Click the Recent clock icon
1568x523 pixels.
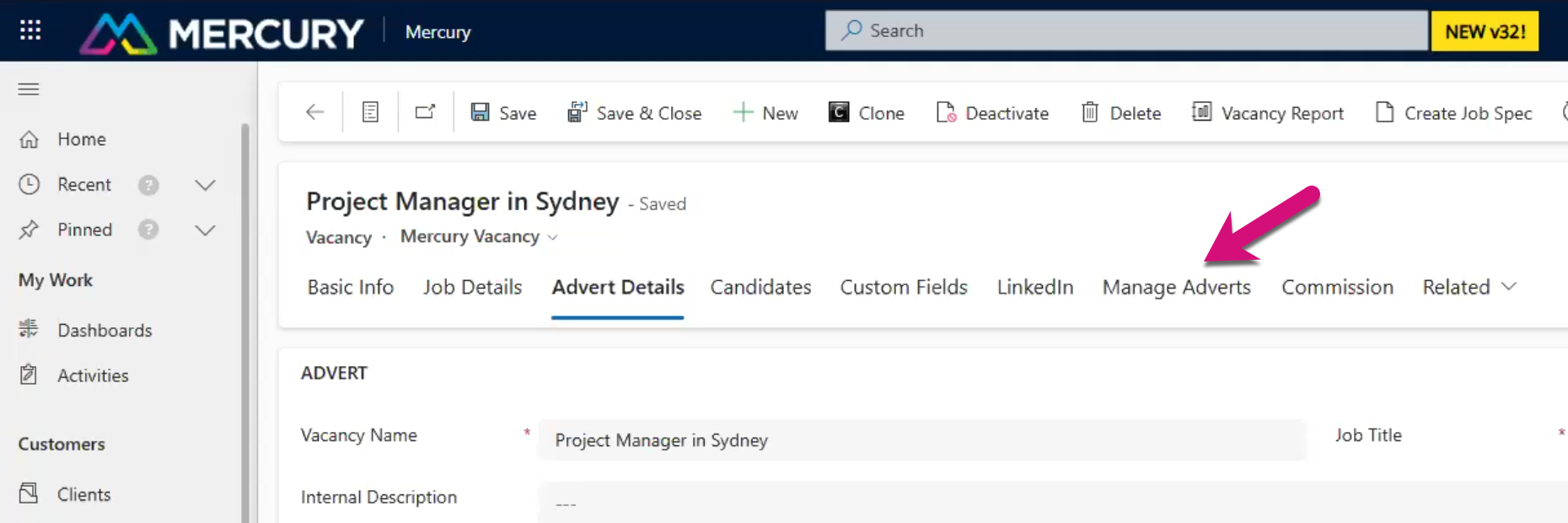click(x=30, y=185)
